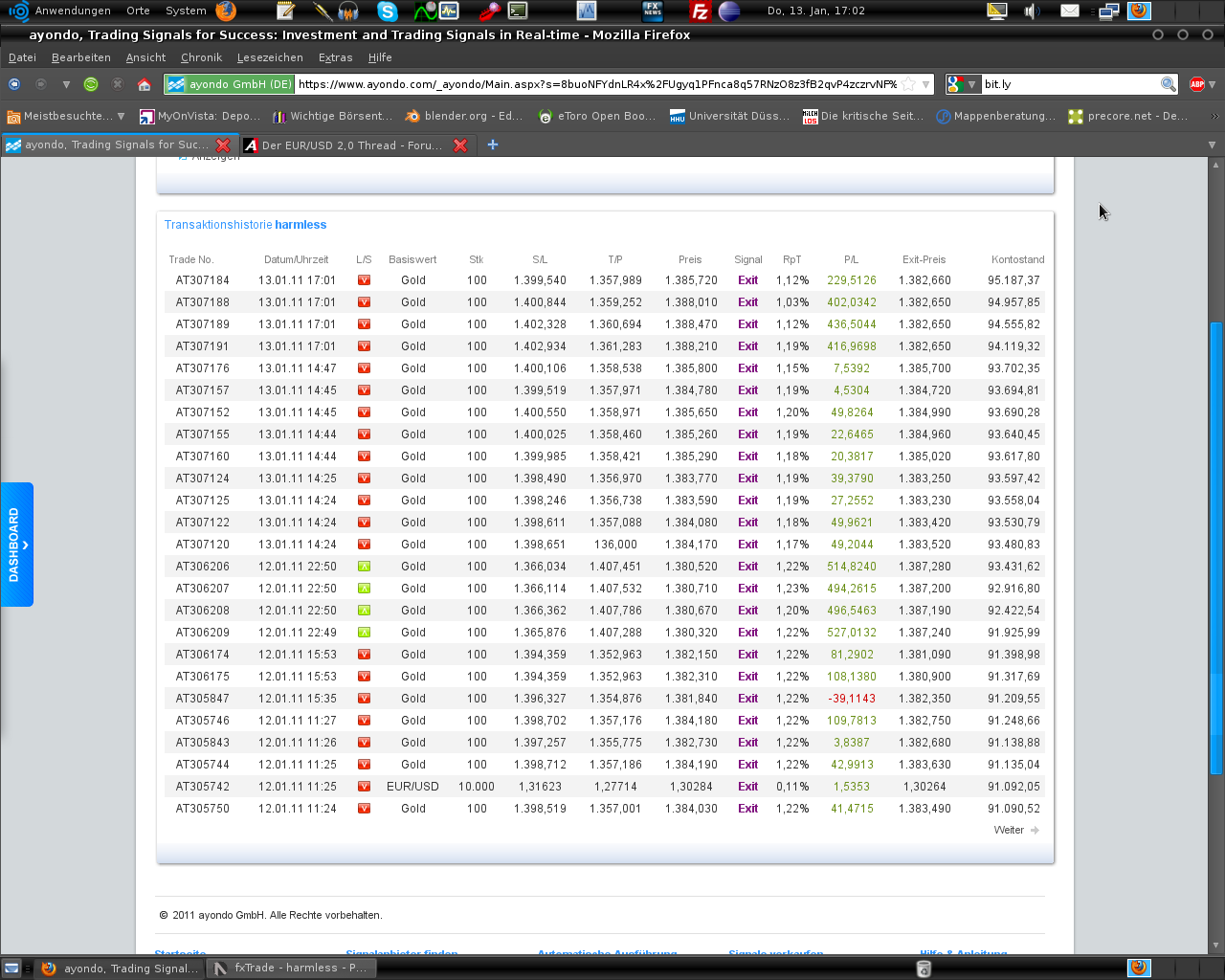
Task: Click the search magnifier icon in search box
Action: click(x=1168, y=84)
